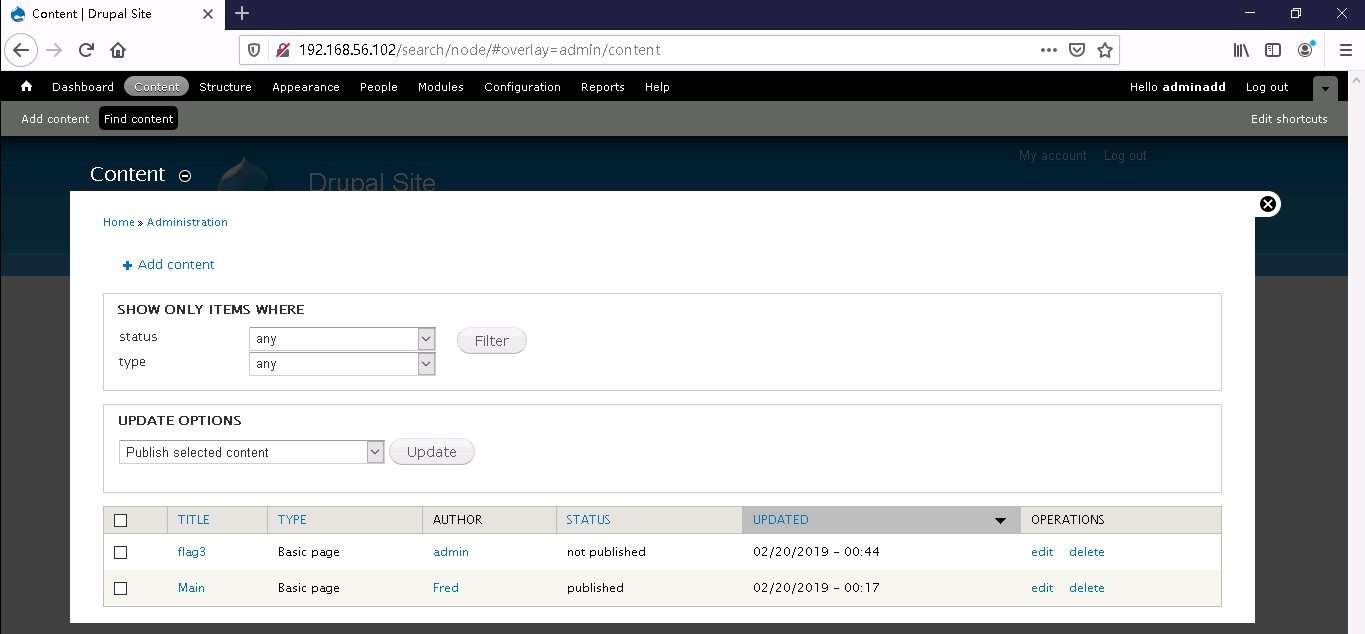Image resolution: width=1365 pixels, height=634 pixels.
Task: Sort the table by Title column
Action: (x=194, y=520)
